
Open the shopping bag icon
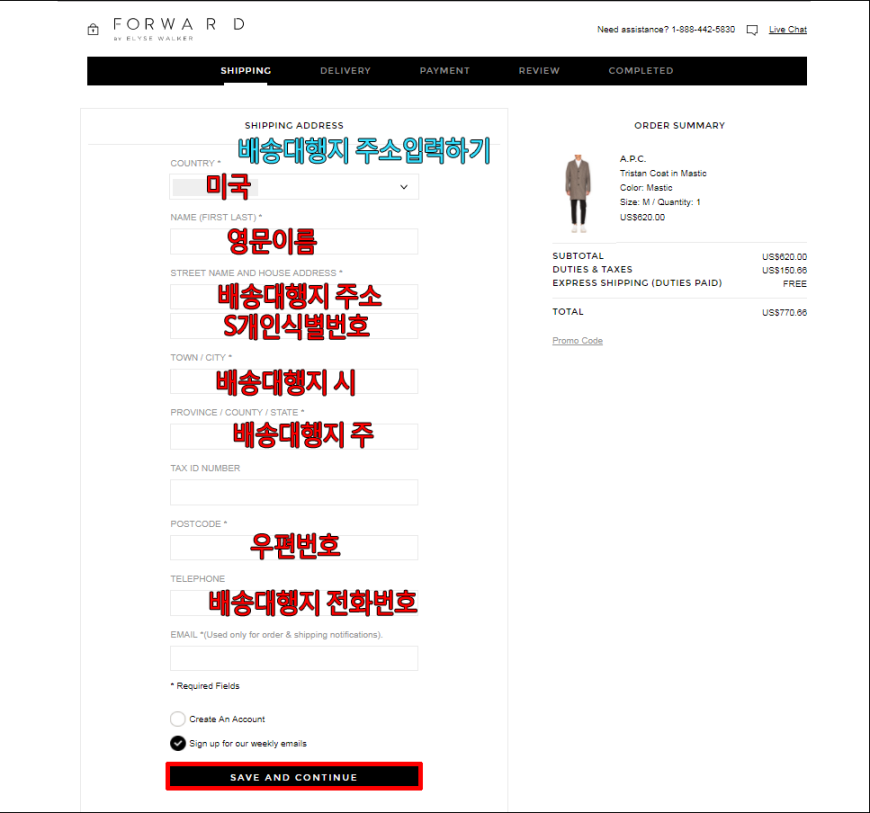pyautogui.click(x=93, y=29)
